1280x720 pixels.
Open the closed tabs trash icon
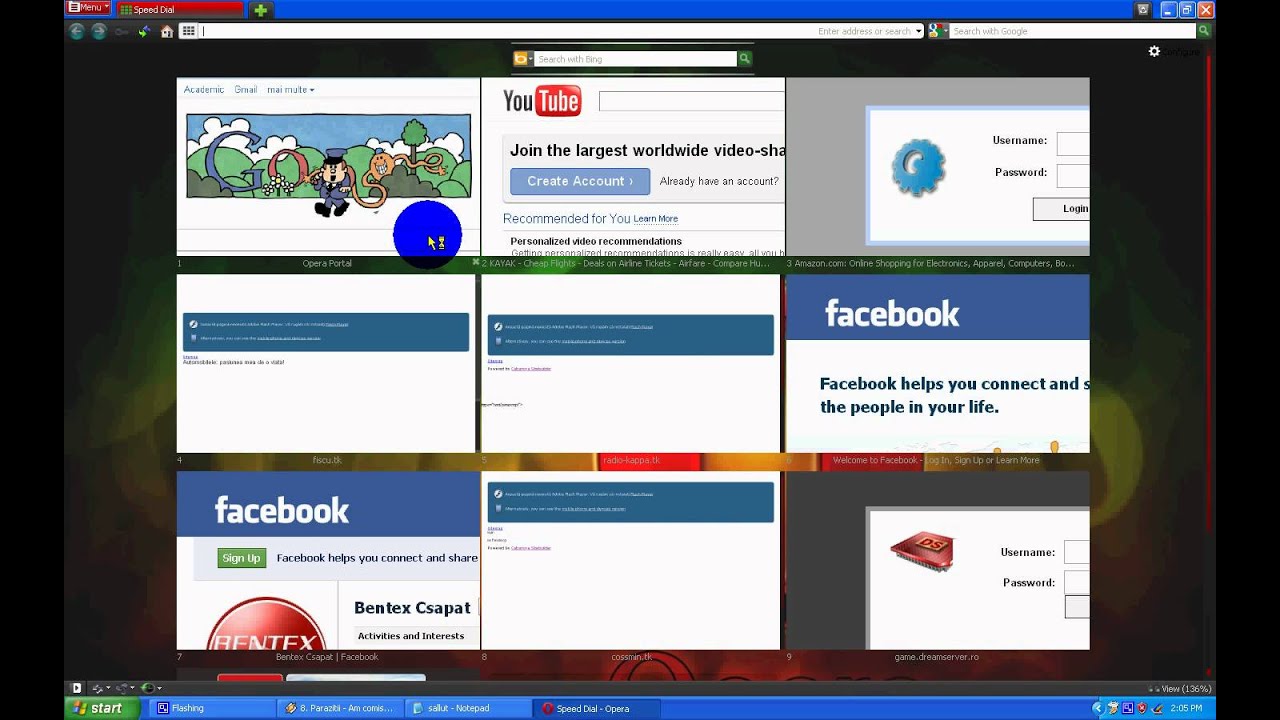click(1143, 10)
